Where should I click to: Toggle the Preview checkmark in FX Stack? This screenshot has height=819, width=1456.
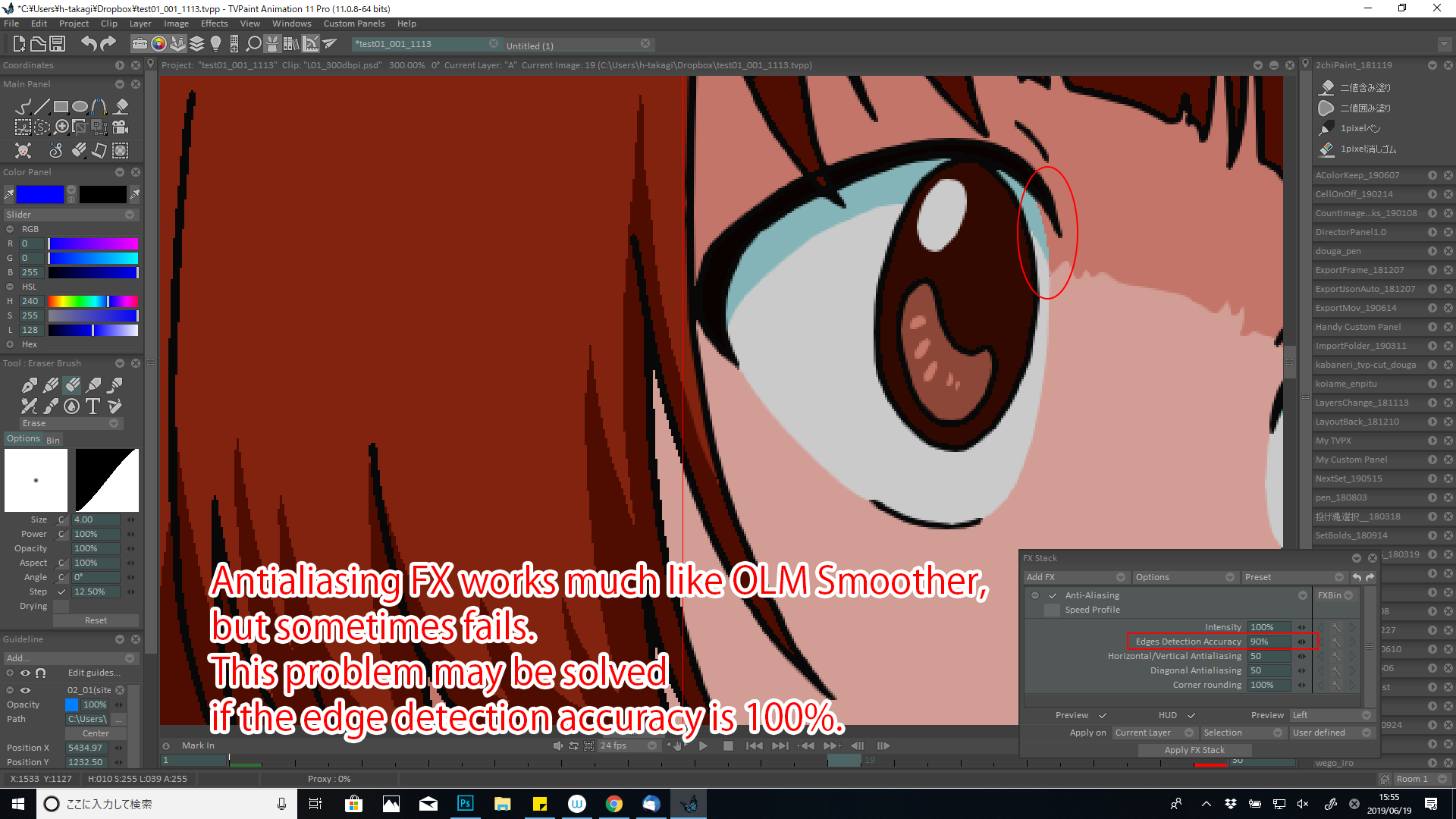click(x=1103, y=715)
